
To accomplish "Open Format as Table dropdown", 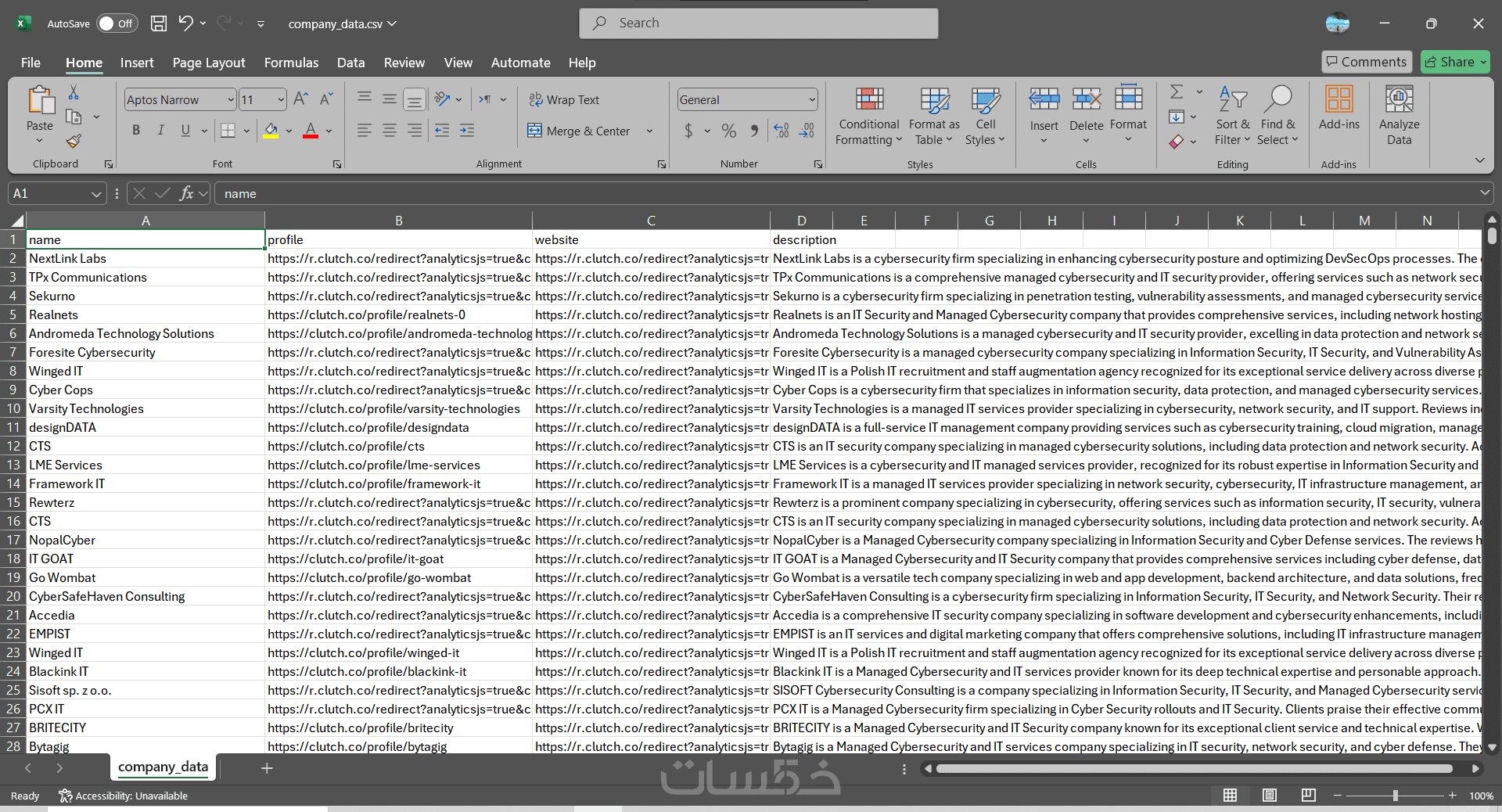I will coord(934,117).
